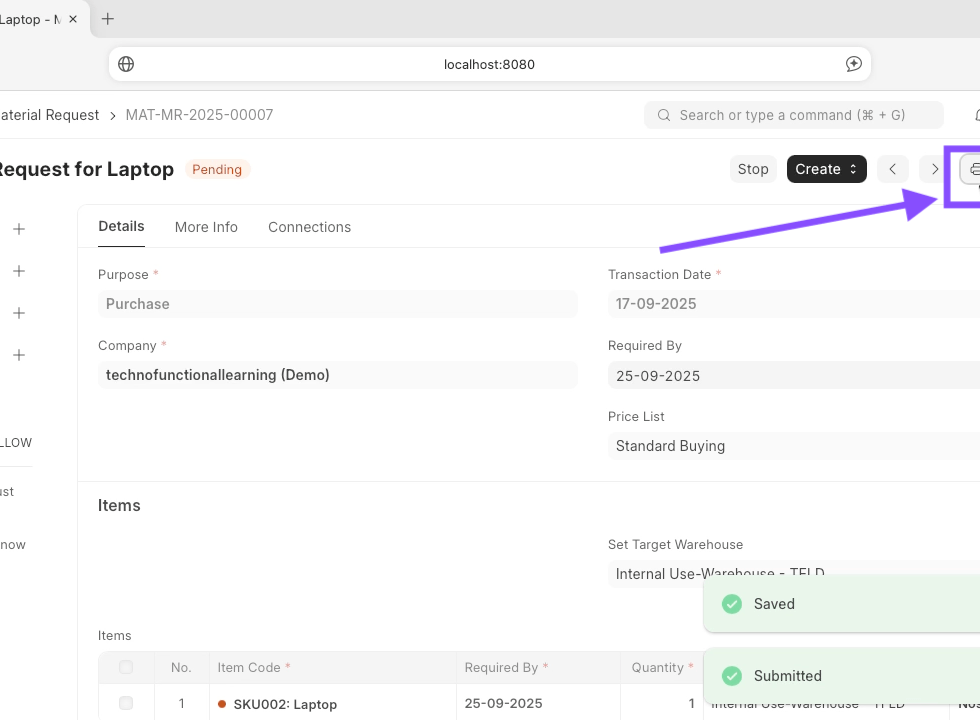This screenshot has width=980, height=720.
Task: Click the Stop button
Action: [x=753, y=169]
